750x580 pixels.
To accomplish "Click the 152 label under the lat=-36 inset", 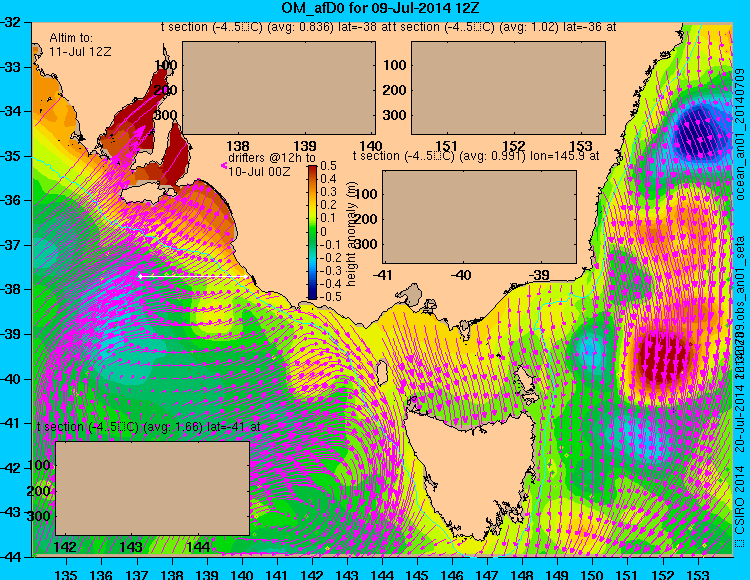I will [x=513, y=145].
